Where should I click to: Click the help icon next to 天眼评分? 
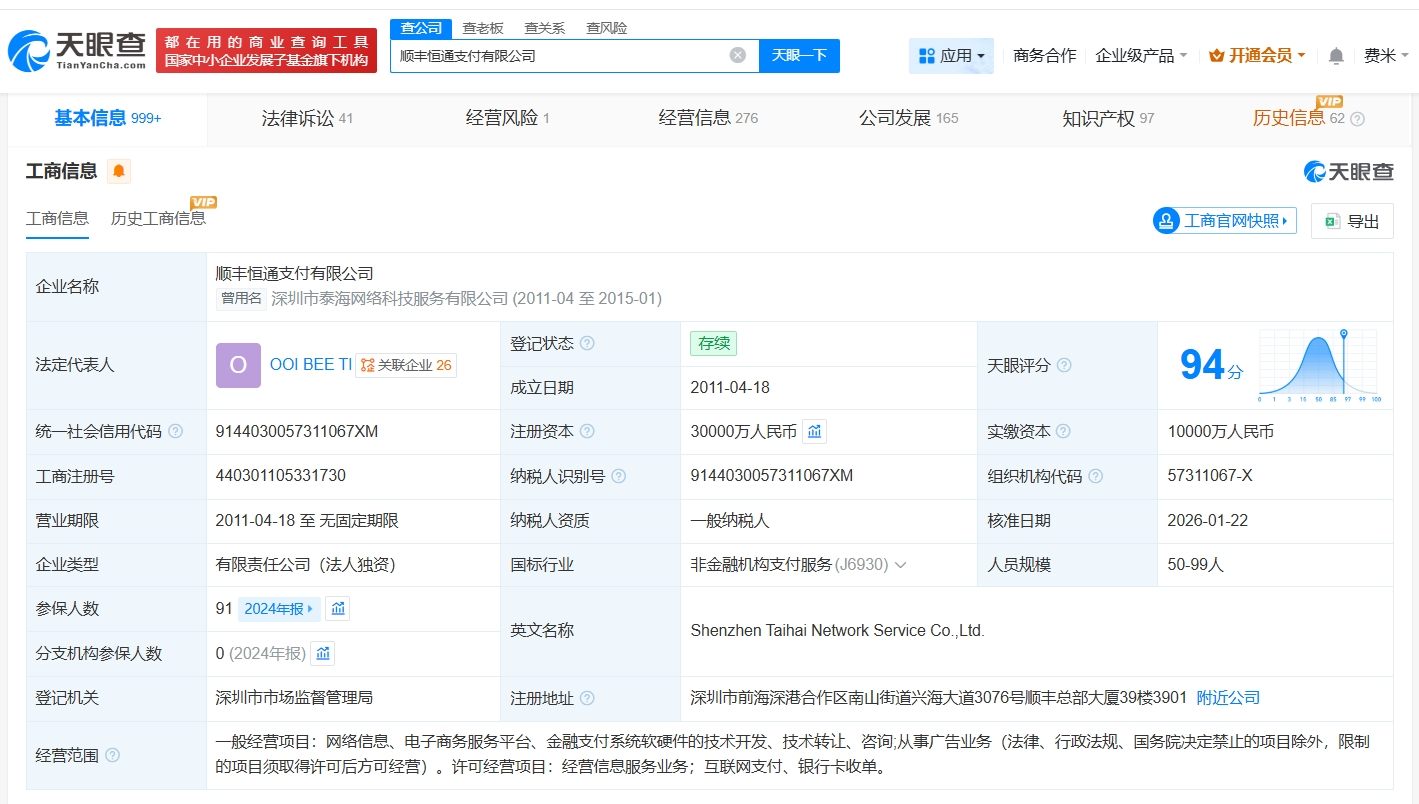click(1064, 365)
